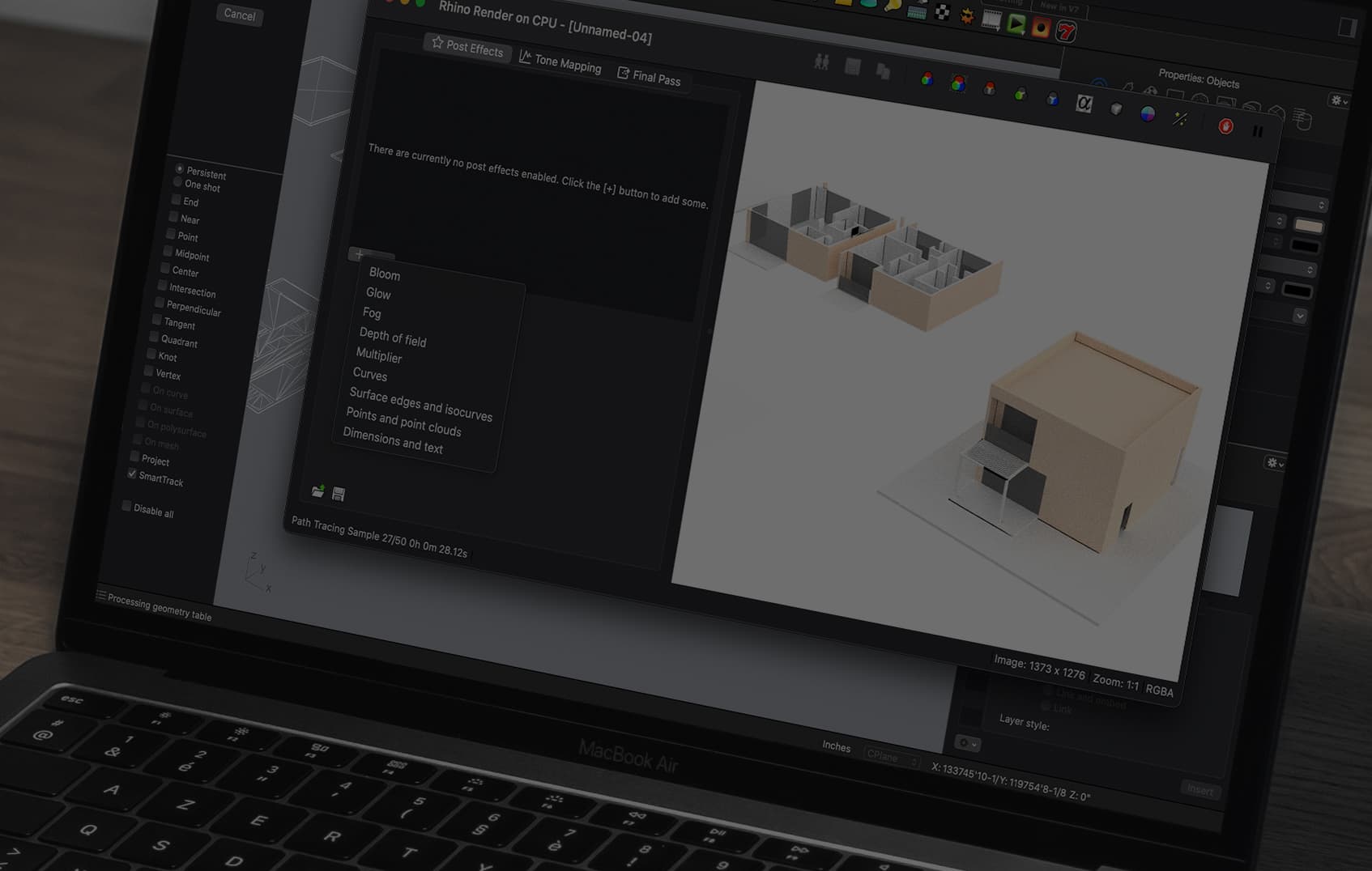This screenshot has height=871, width=1372.
Task: Open the post effects wand icon
Action: [1180, 118]
